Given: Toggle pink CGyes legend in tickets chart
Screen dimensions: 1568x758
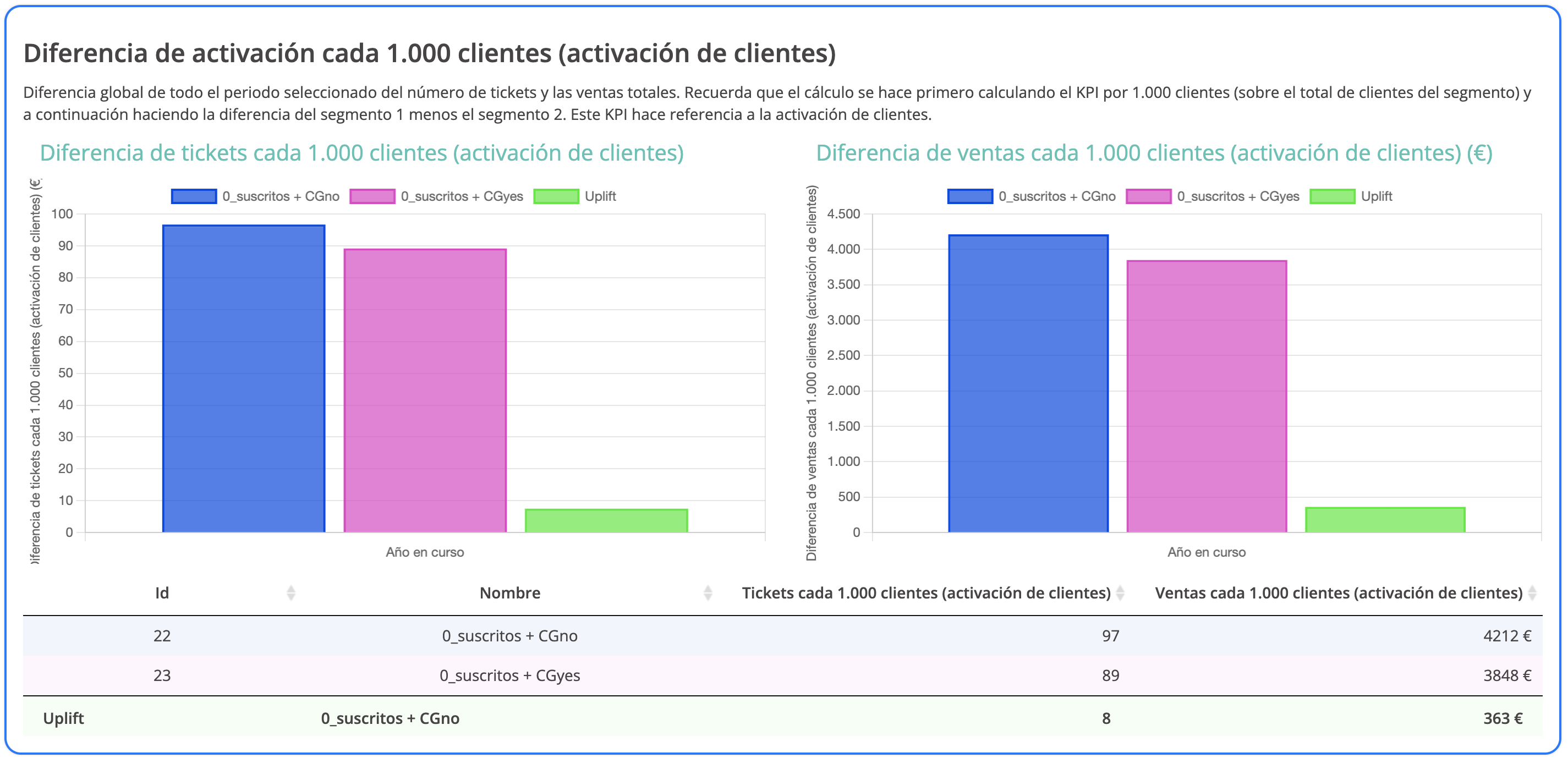Looking at the screenshot, I should 372,196.
